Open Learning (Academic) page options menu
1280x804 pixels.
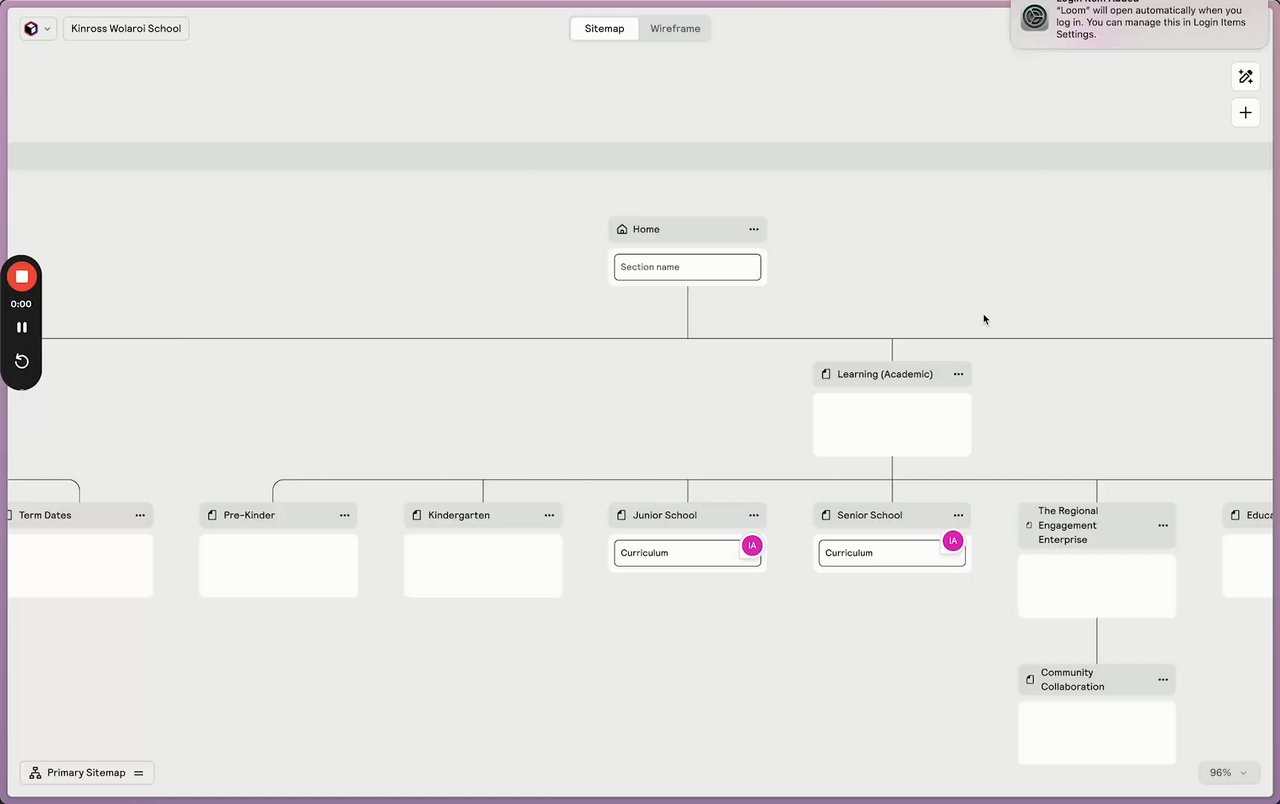(958, 374)
